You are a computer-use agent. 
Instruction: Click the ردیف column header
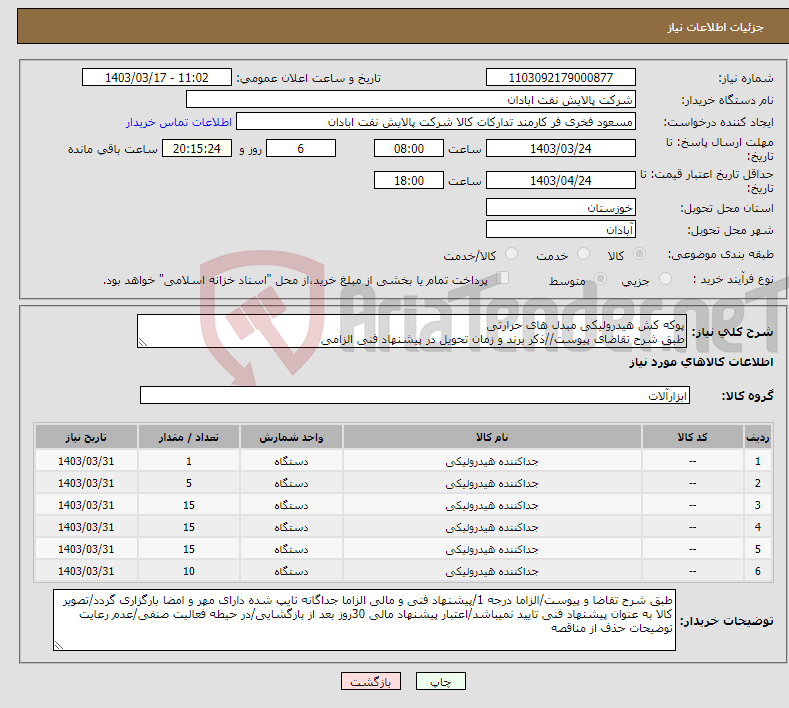pyautogui.click(x=758, y=437)
